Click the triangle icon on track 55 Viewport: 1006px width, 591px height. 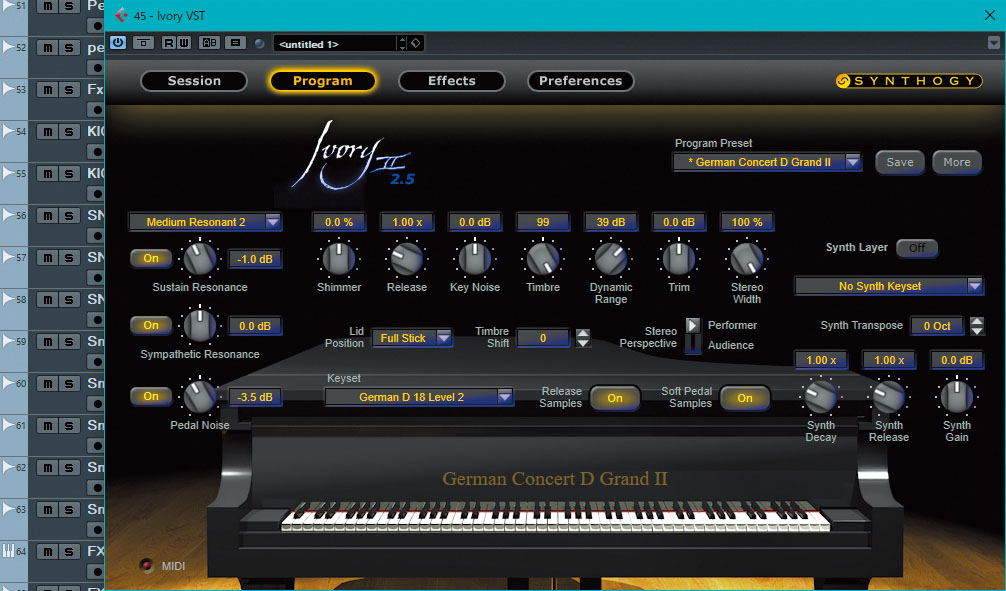point(8,173)
